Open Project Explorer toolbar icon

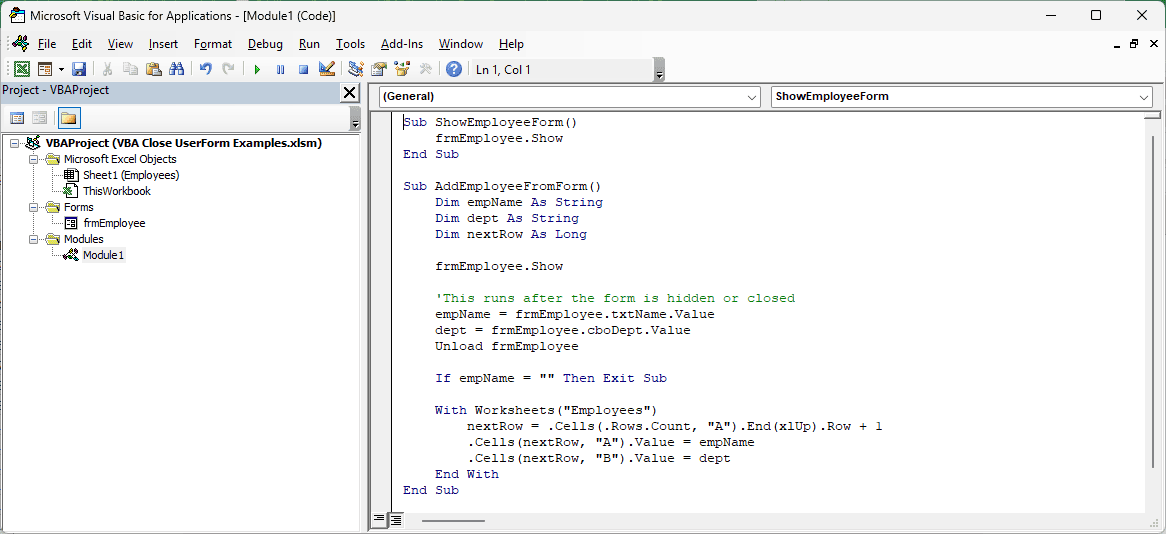355,69
